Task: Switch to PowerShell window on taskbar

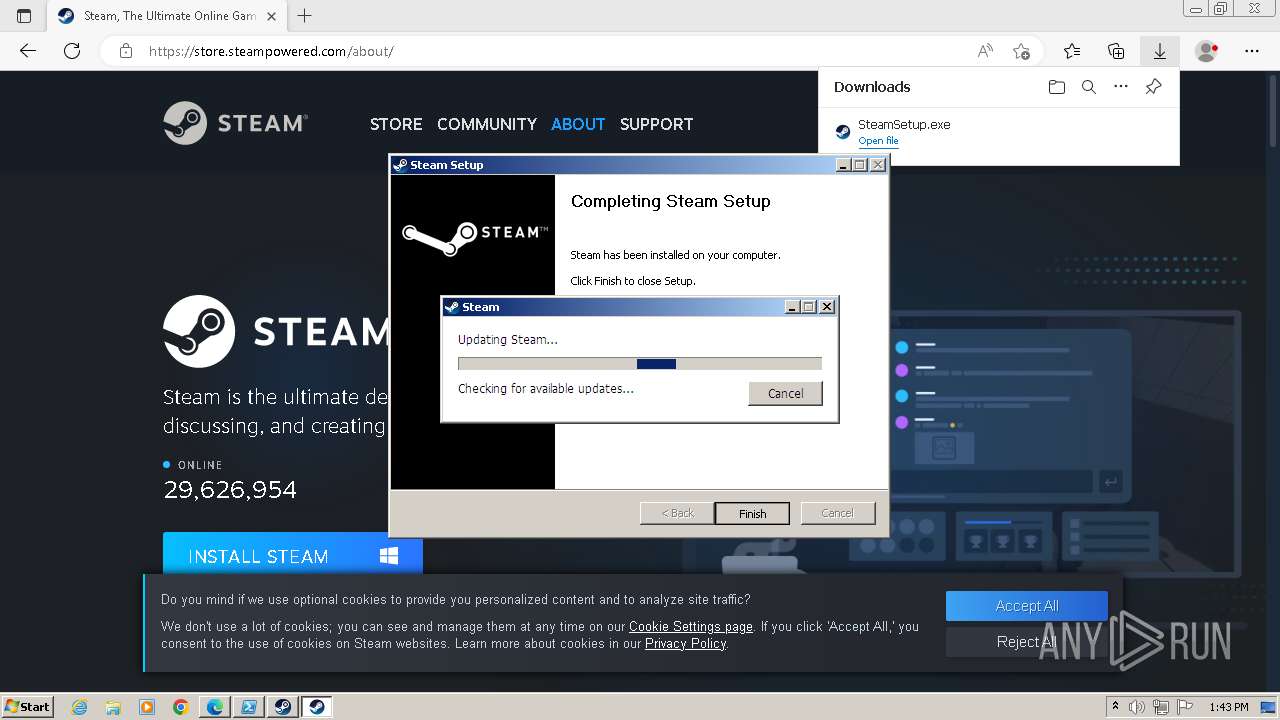Action: click(x=249, y=707)
